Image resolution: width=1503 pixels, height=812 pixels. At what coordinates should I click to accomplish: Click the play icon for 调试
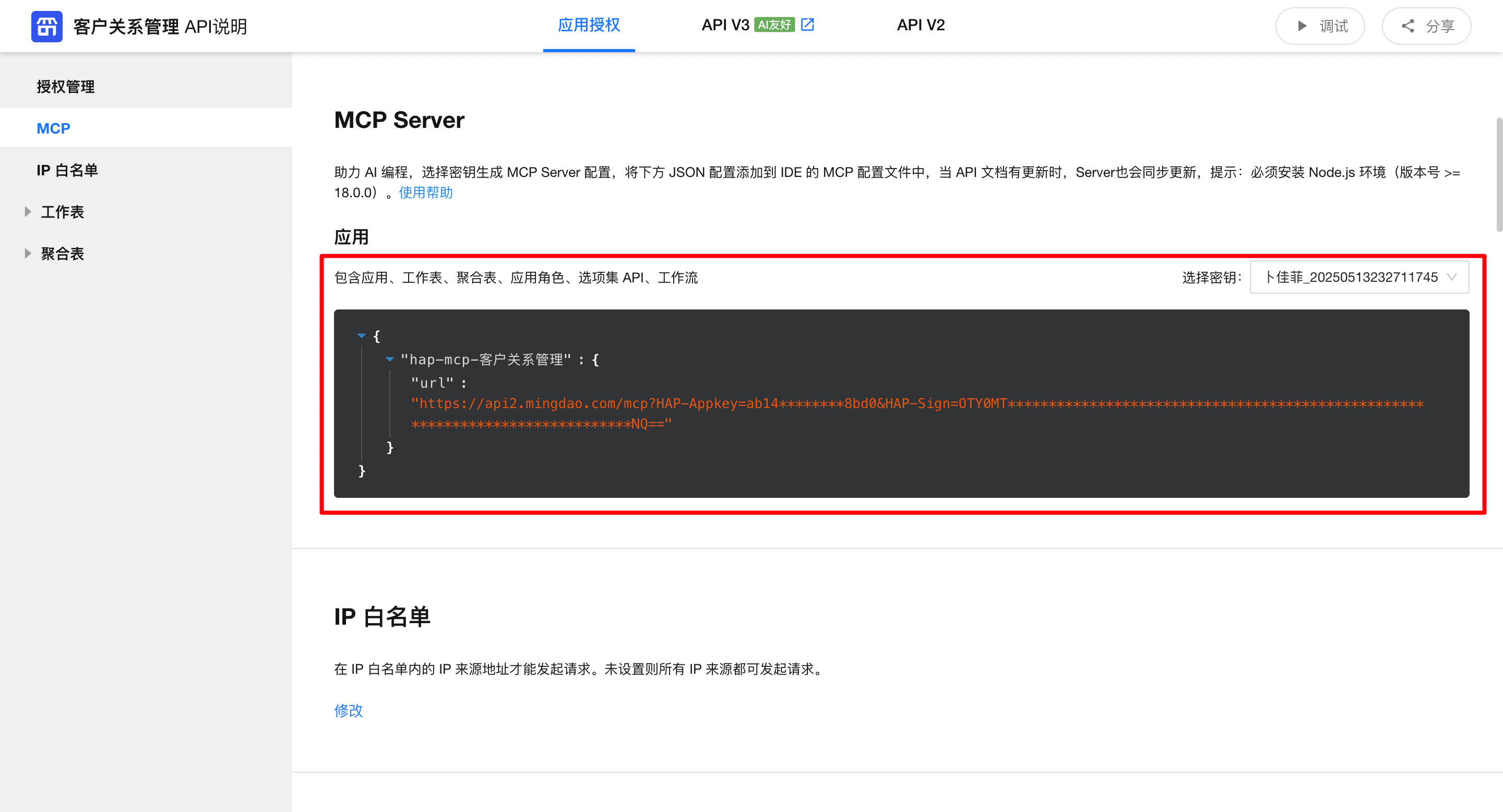click(x=1302, y=26)
